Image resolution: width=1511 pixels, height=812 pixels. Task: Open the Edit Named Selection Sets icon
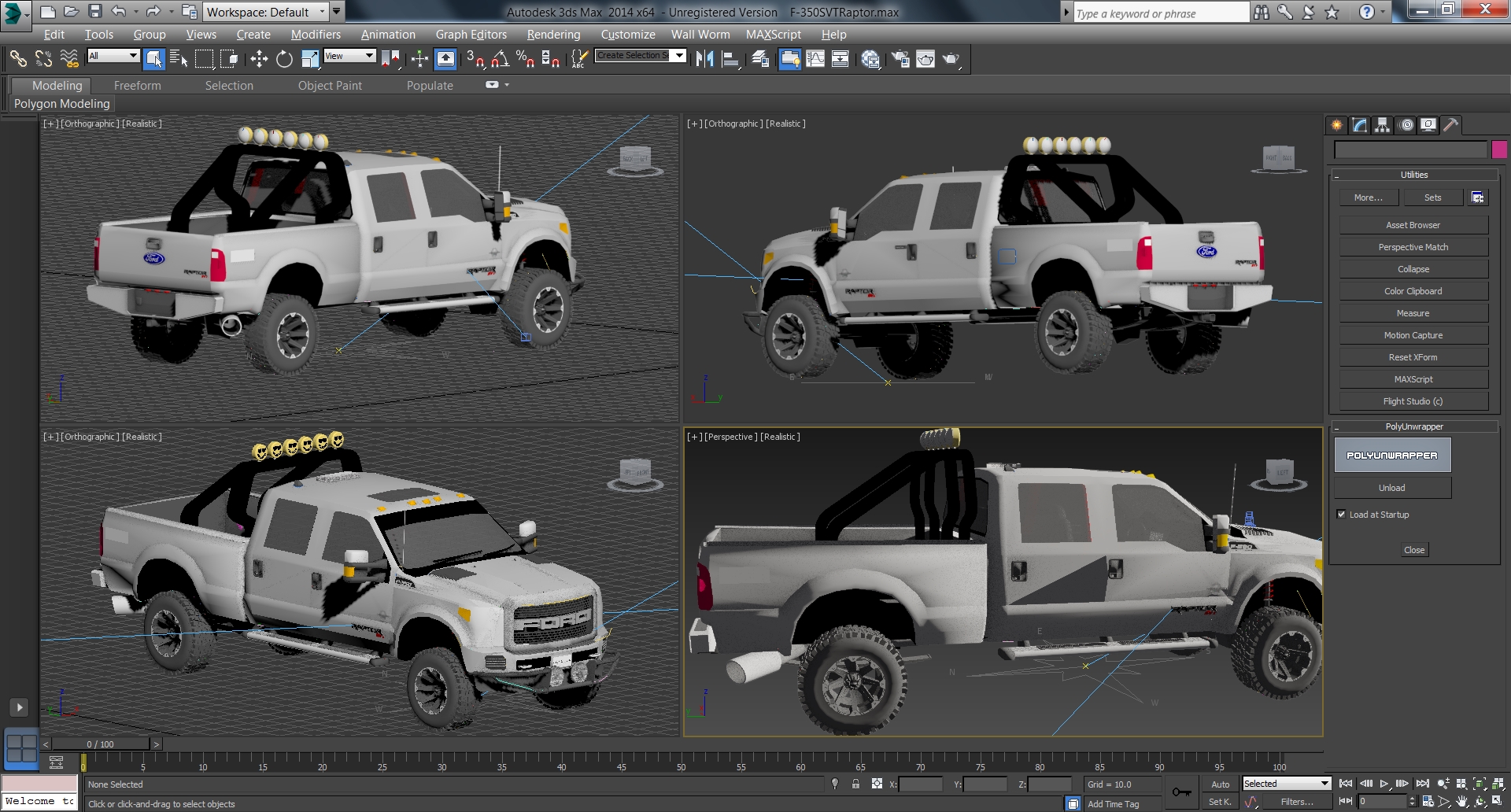tap(579, 58)
